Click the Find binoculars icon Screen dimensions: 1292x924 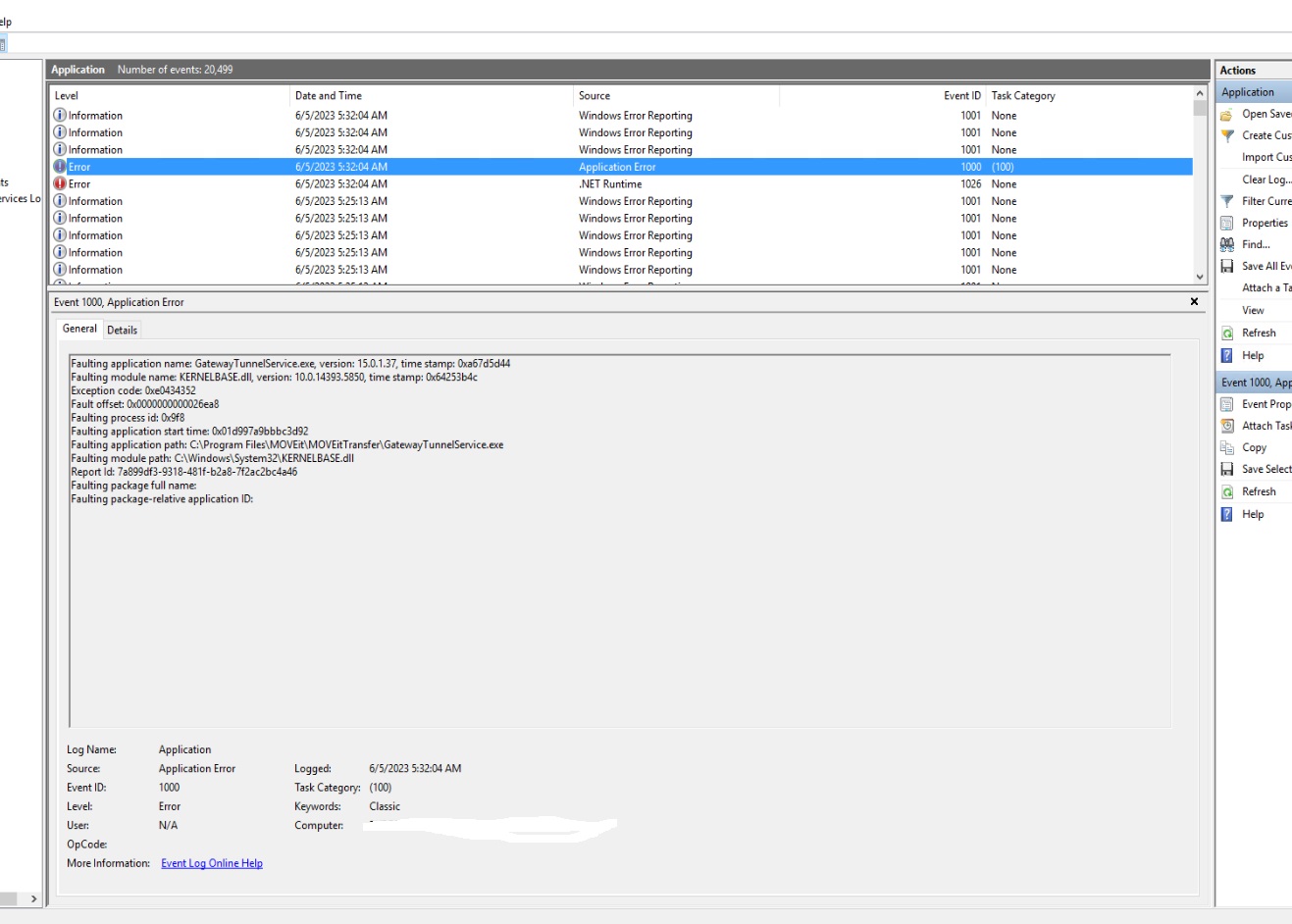(x=1226, y=244)
